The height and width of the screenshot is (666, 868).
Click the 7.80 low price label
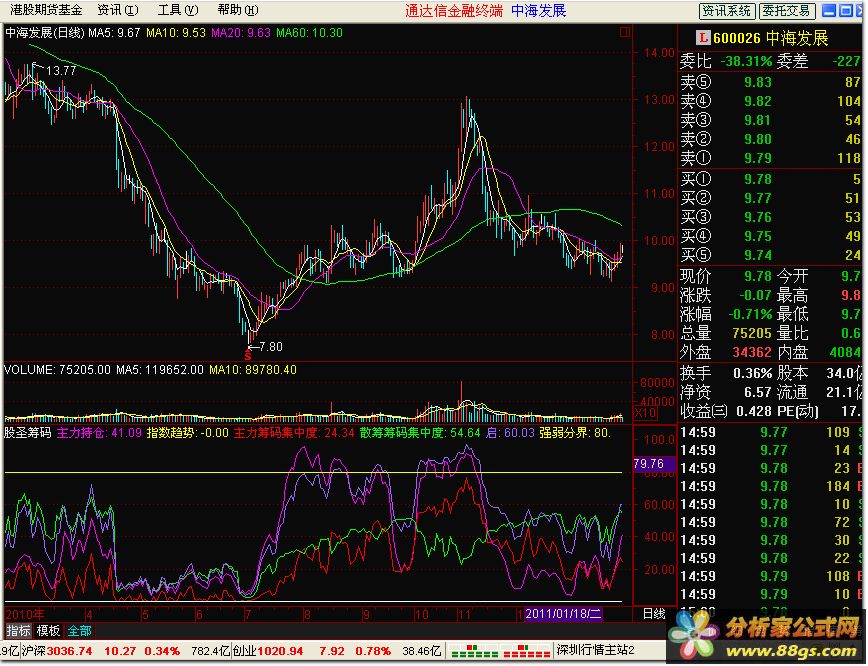271,347
